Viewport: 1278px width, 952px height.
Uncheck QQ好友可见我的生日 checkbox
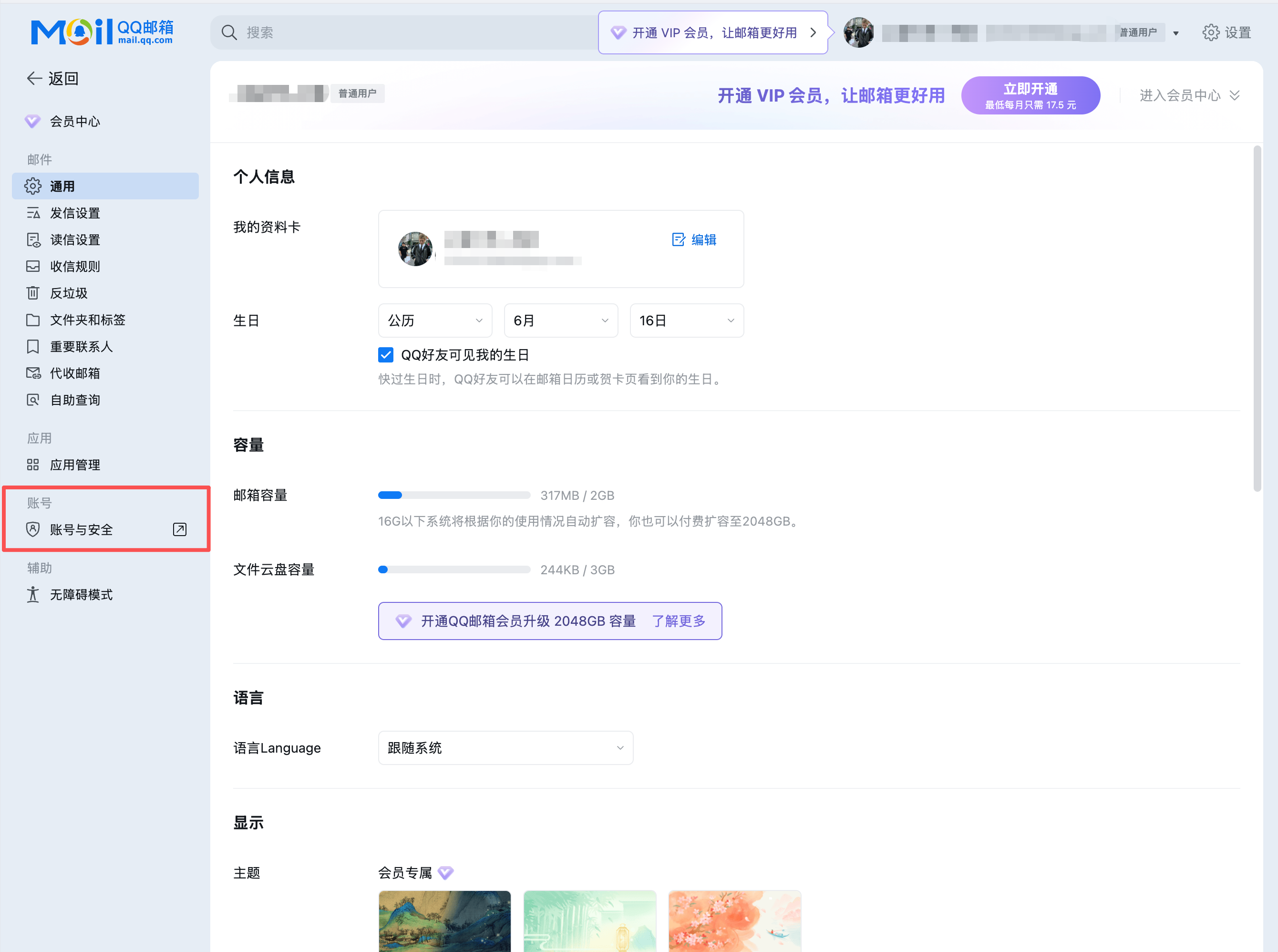coord(385,354)
